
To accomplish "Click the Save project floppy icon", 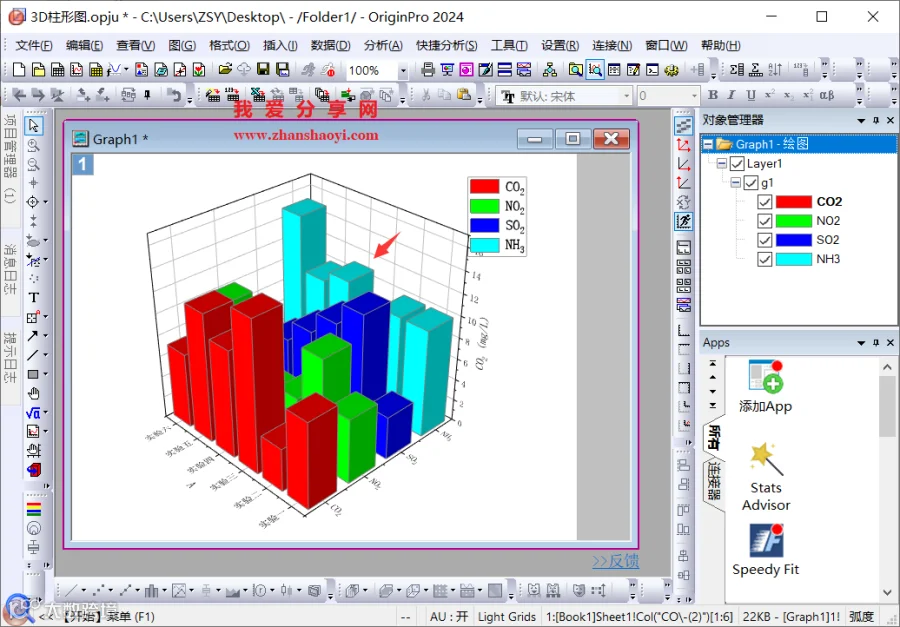I will [x=263, y=70].
